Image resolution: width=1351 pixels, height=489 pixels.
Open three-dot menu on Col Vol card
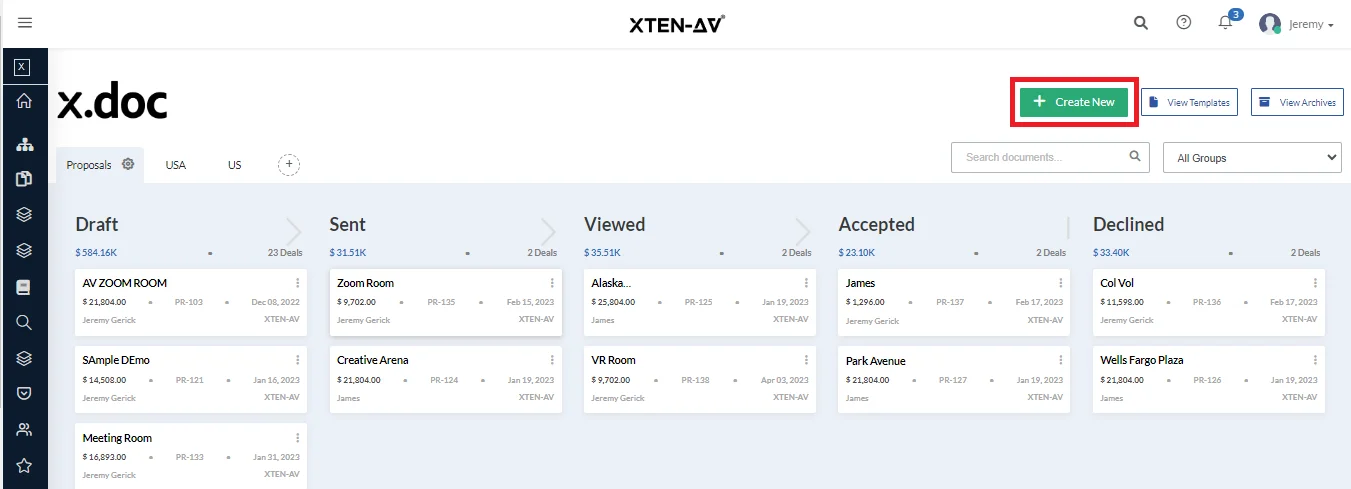point(1315,283)
